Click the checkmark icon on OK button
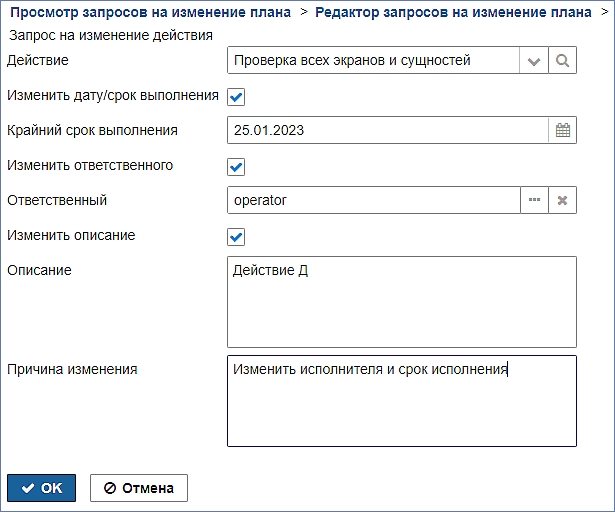 click(x=28, y=488)
